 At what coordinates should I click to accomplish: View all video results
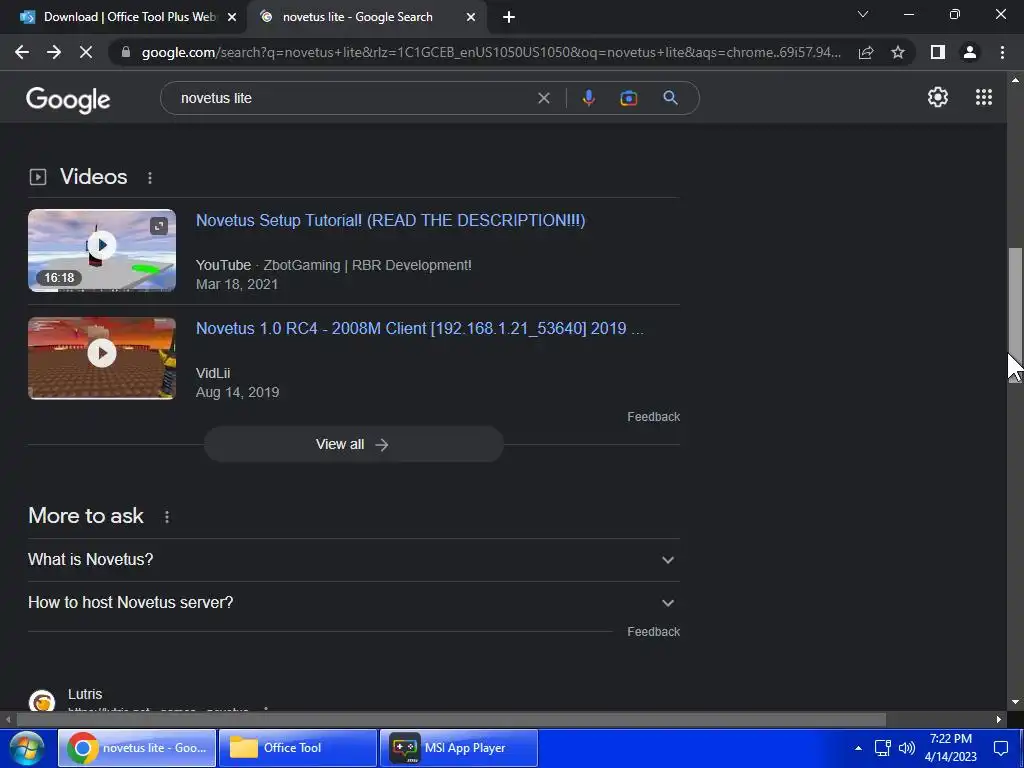tap(353, 444)
